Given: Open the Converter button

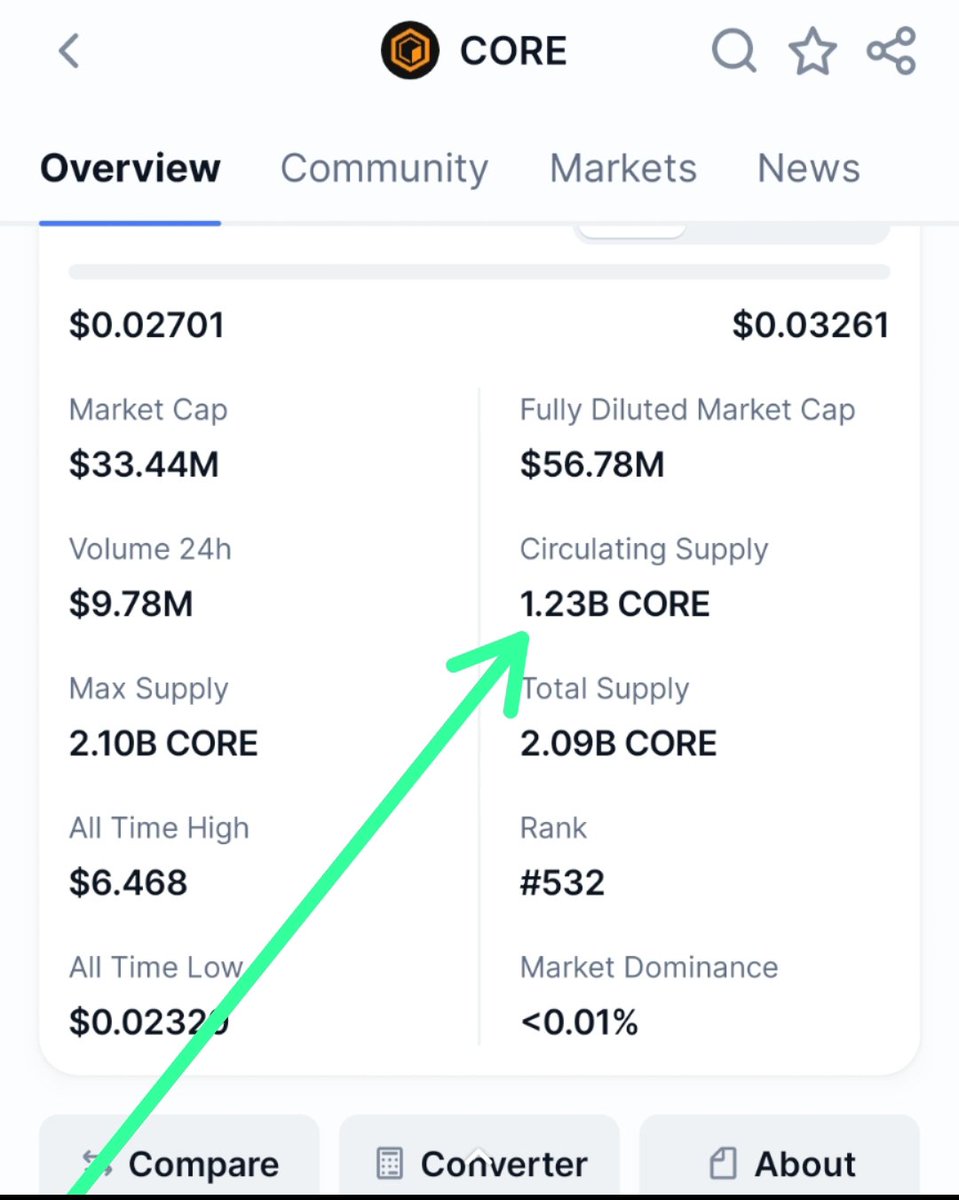Looking at the screenshot, I should pyautogui.click(x=479, y=1155).
